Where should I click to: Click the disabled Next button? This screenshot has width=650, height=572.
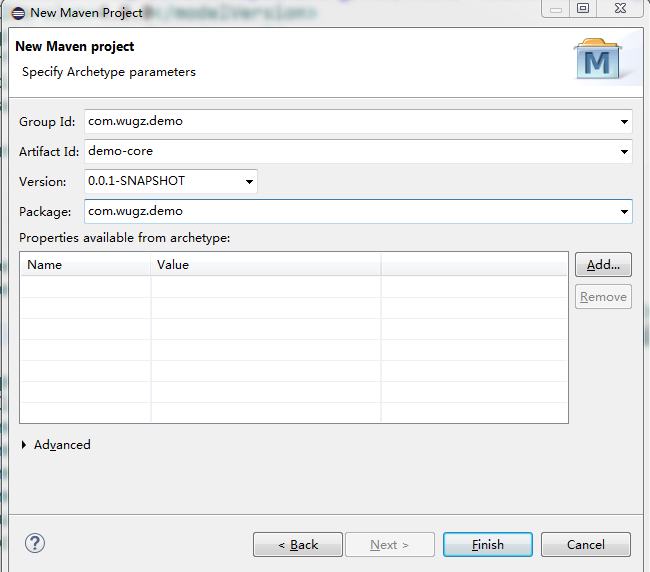pyautogui.click(x=390, y=545)
